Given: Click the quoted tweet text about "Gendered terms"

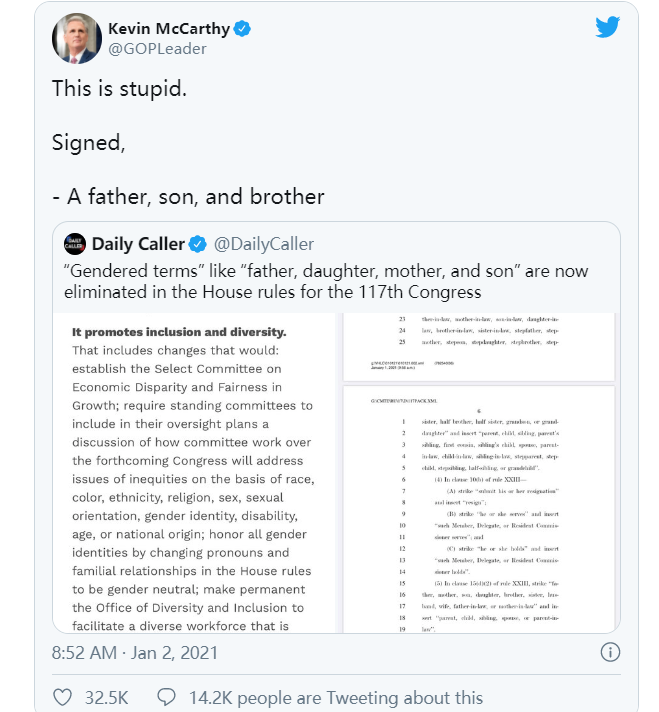Looking at the screenshot, I should click(325, 281).
